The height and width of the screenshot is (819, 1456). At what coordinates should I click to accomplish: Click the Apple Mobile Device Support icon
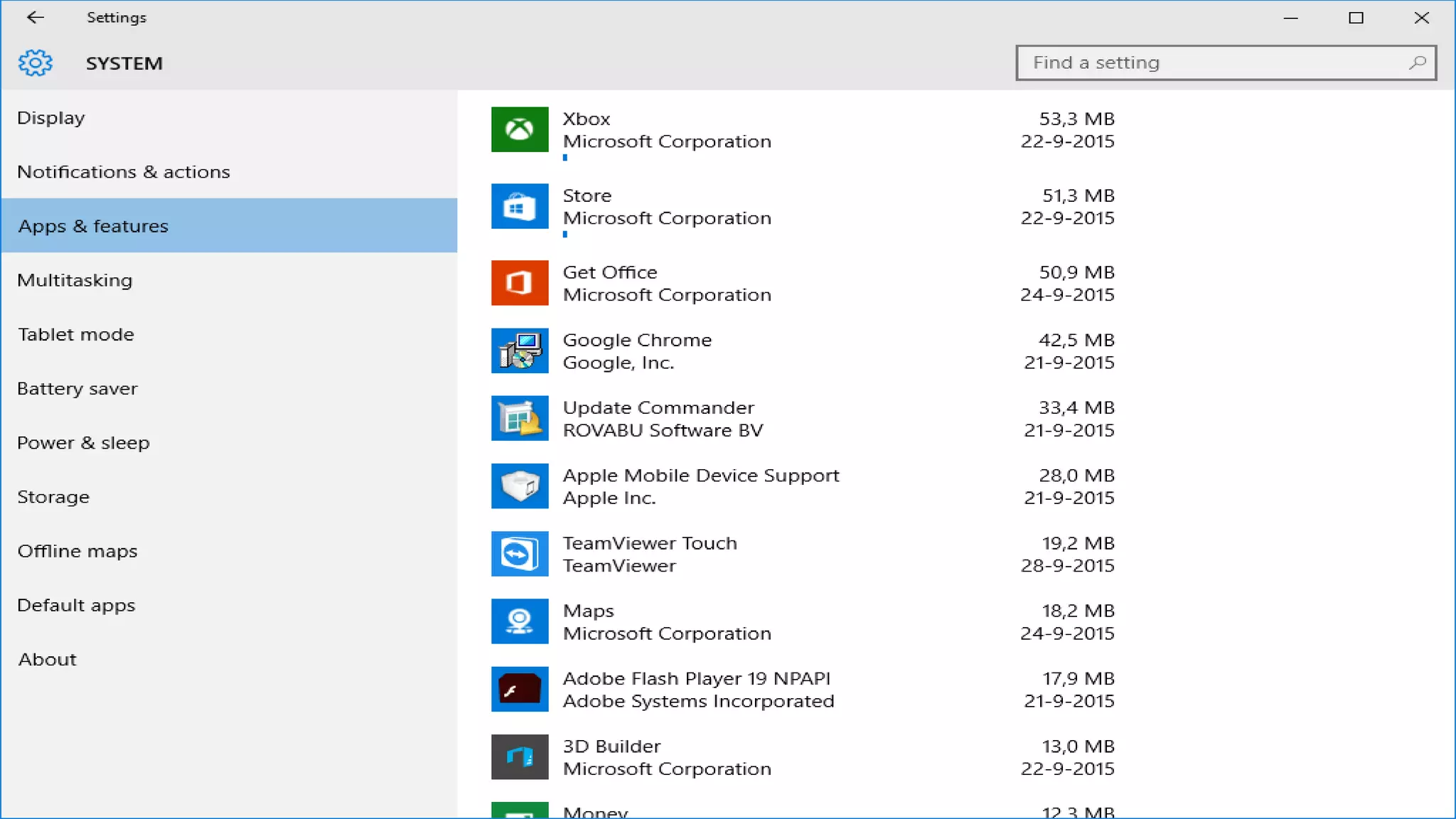(520, 486)
